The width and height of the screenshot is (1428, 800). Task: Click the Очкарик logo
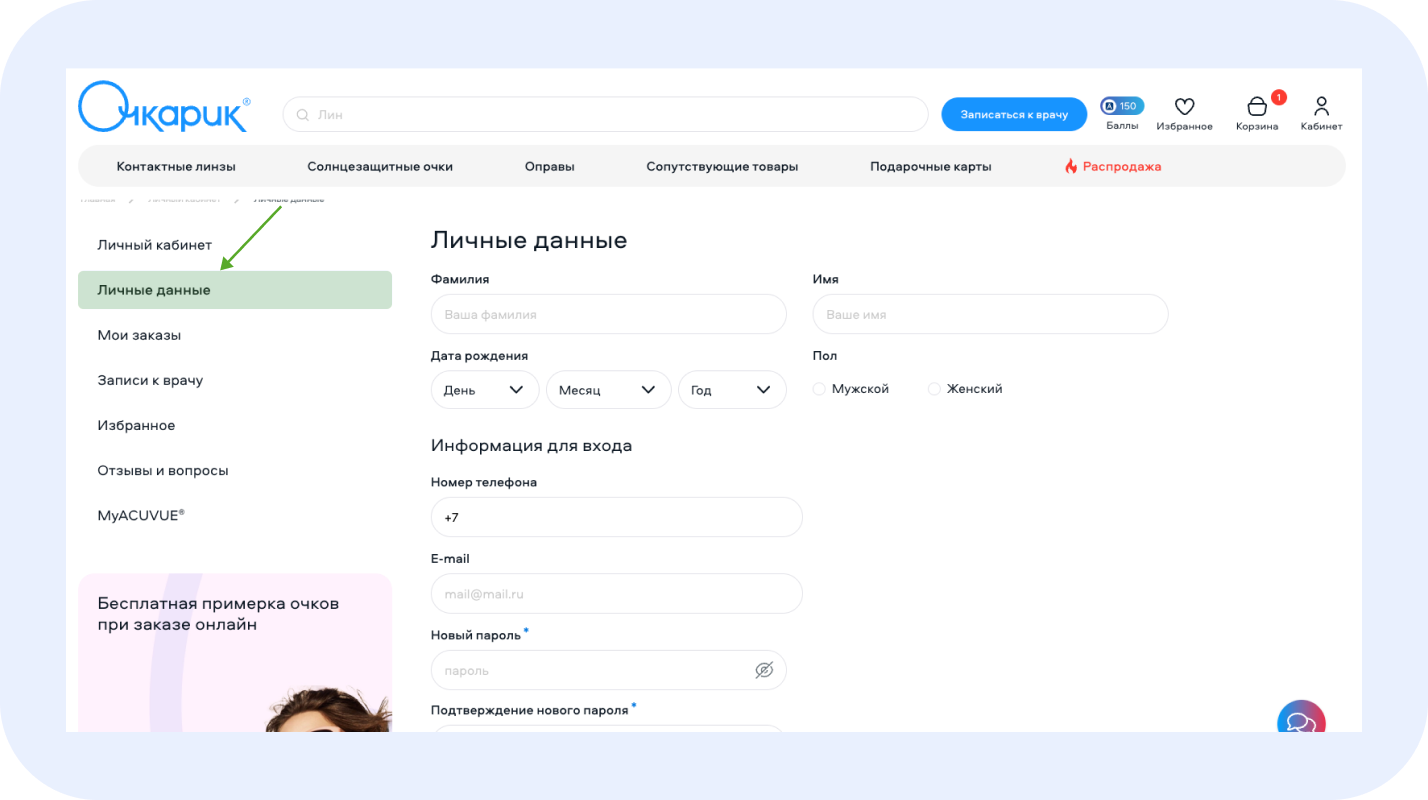163,108
